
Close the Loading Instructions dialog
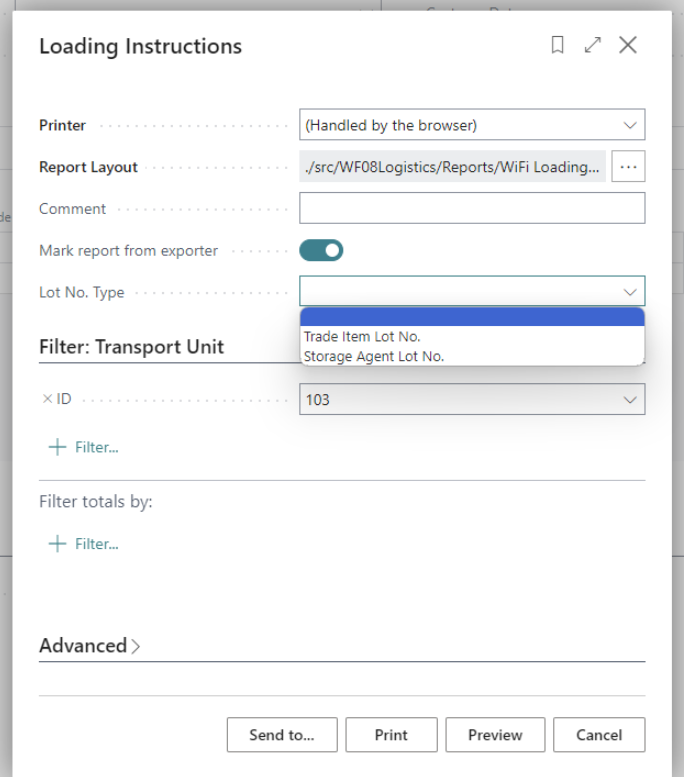(628, 45)
